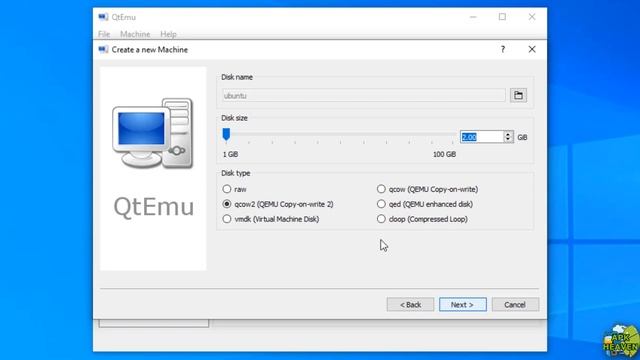Click the Disk name text field
The height and width of the screenshot is (360, 640).
tap(364, 96)
